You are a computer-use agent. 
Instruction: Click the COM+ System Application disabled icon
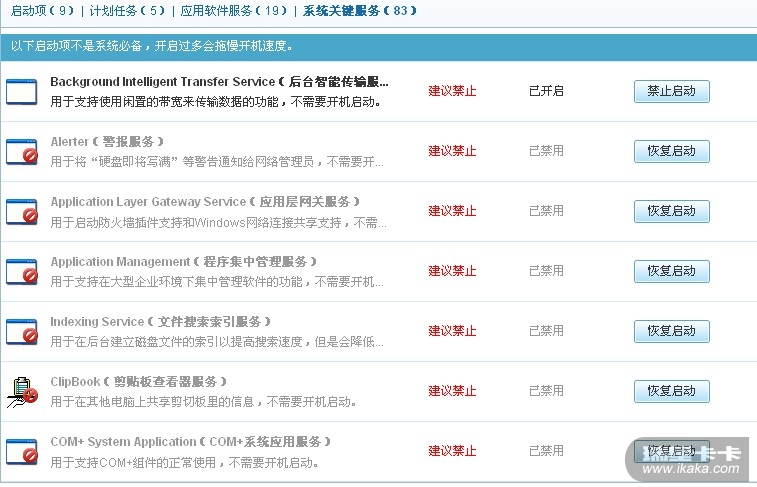click(x=22, y=451)
